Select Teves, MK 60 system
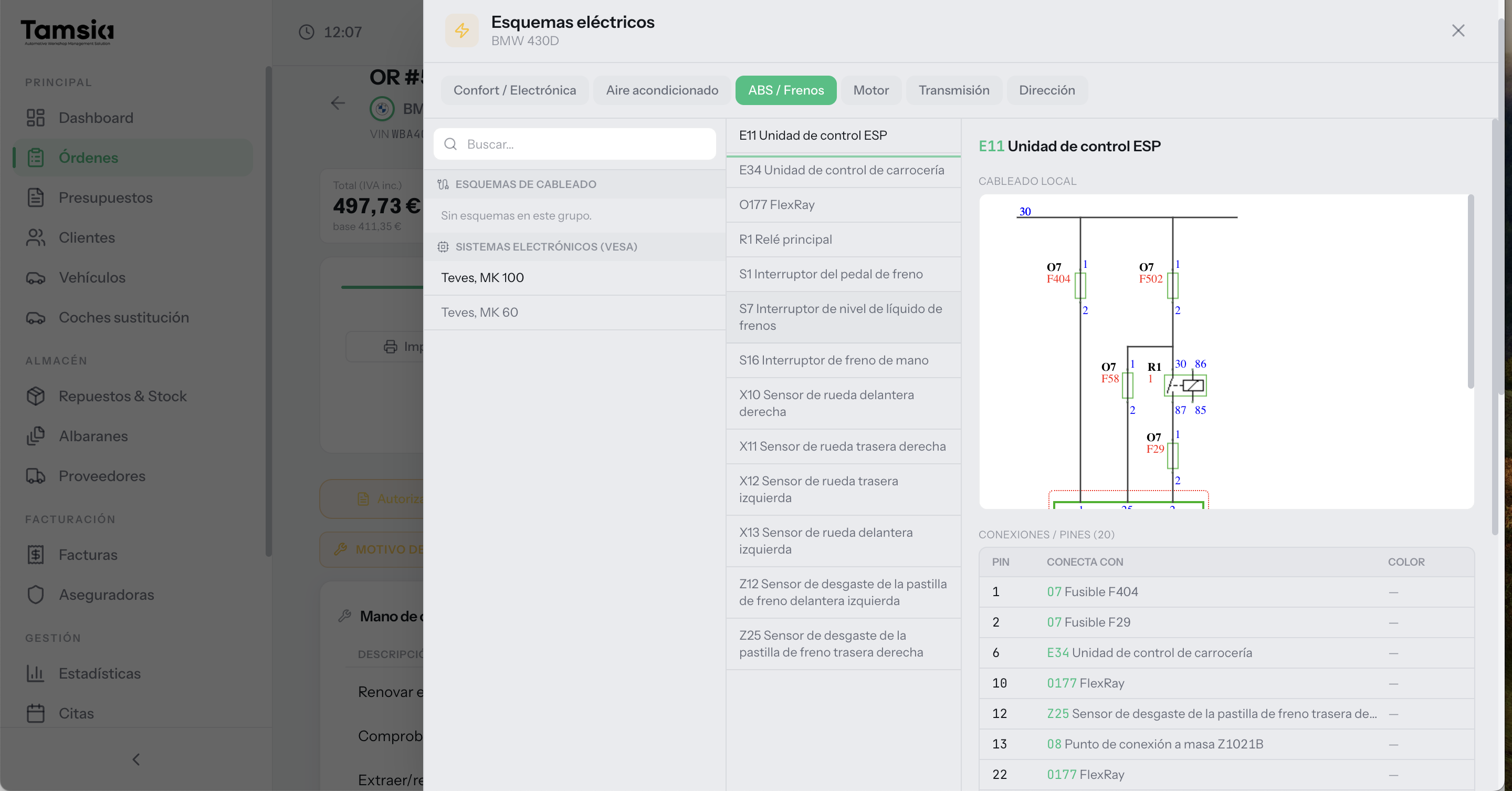 (575, 313)
